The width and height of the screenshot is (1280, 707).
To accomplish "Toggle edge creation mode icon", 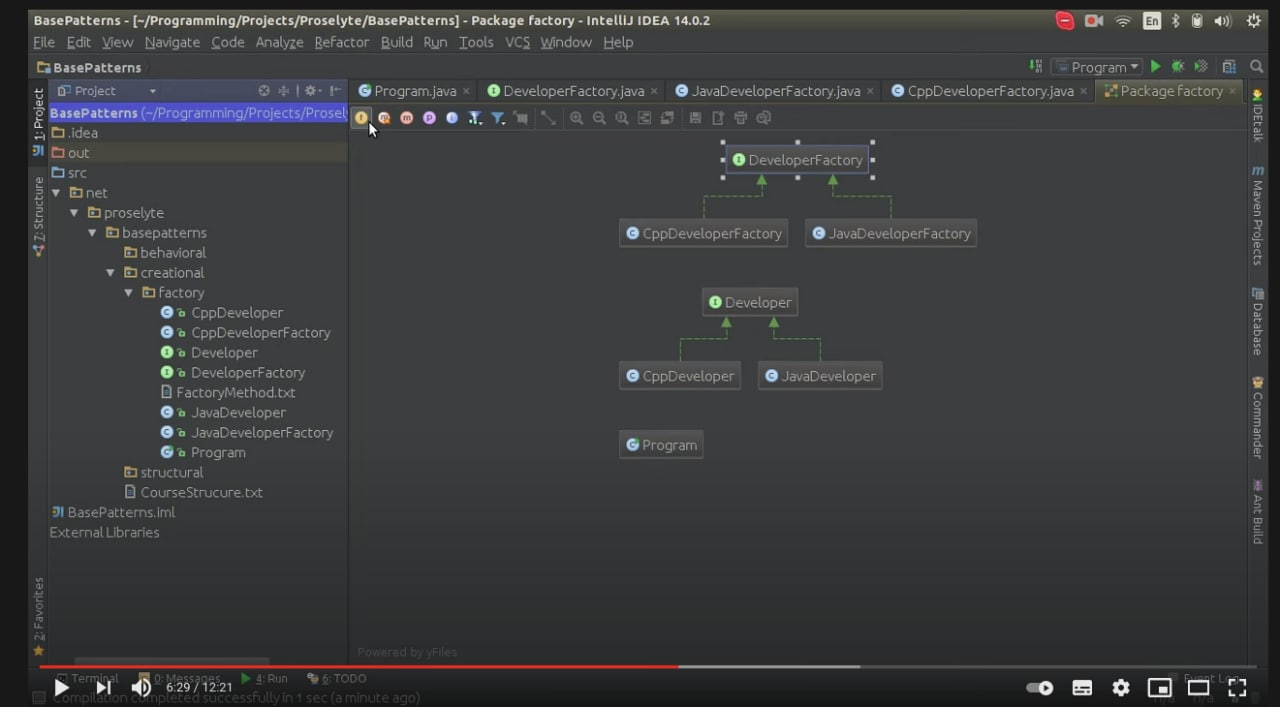I will click(x=521, y=118).
